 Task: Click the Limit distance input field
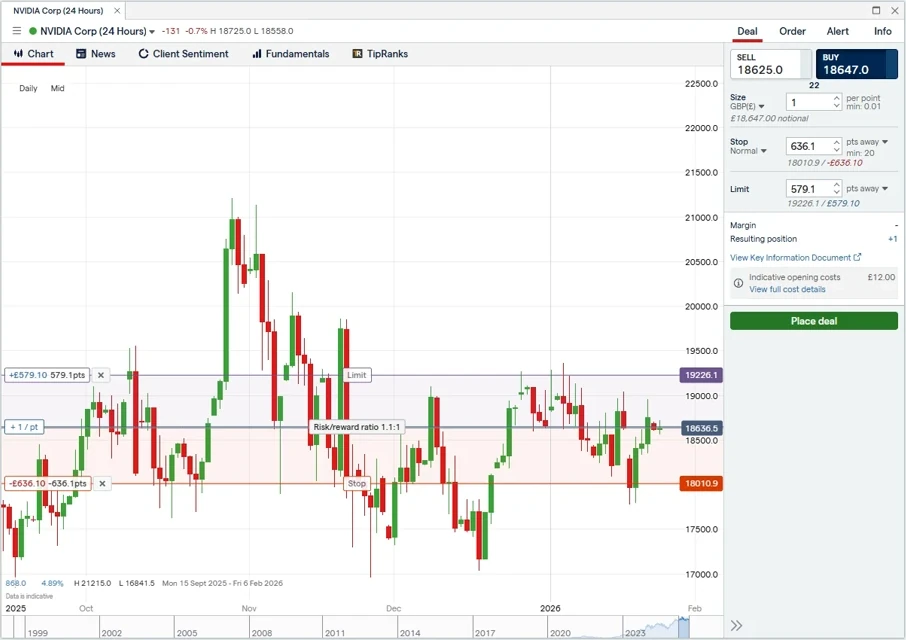pos(809,189)
